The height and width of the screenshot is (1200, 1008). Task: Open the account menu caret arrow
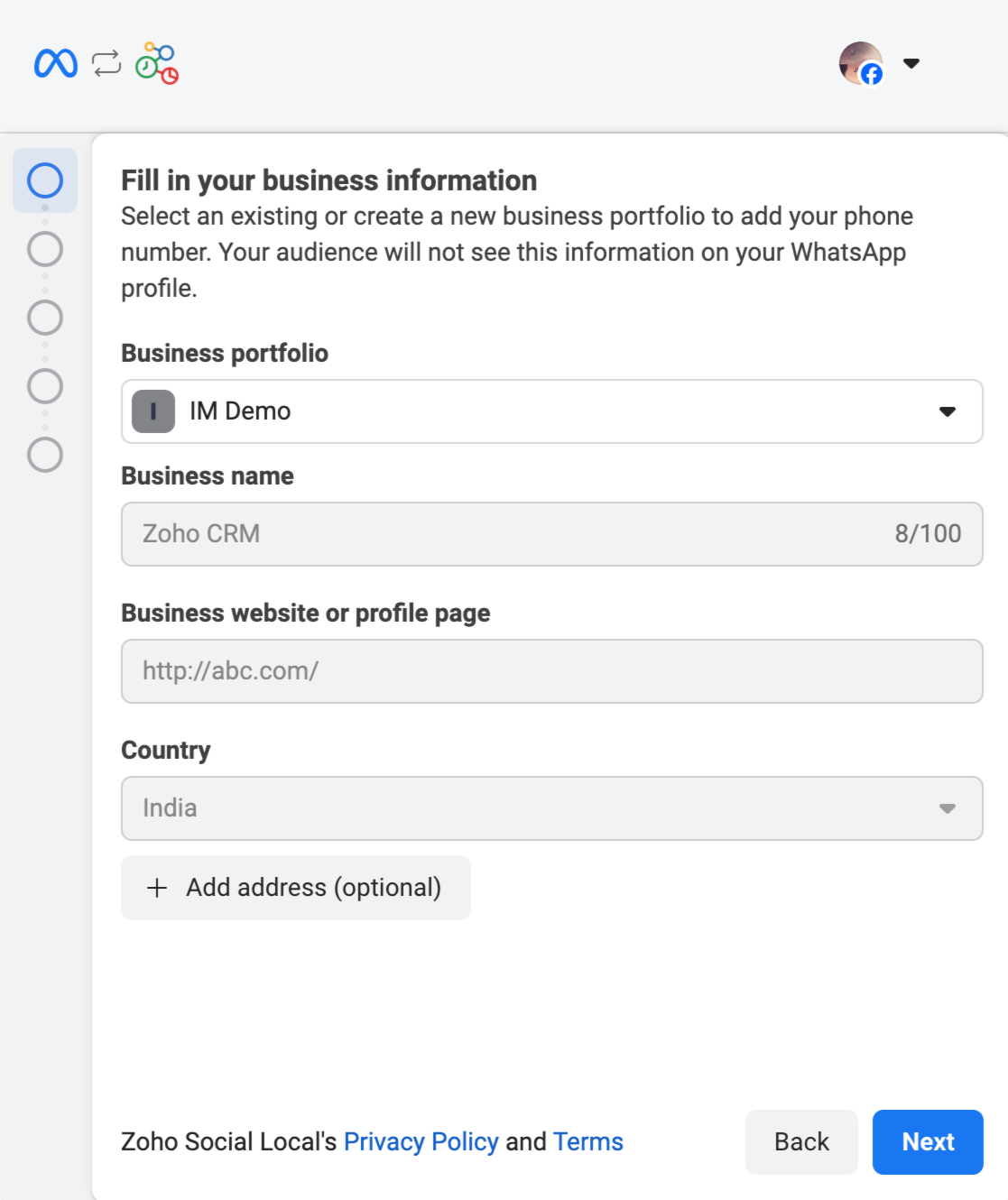click(x=911, y=63)
